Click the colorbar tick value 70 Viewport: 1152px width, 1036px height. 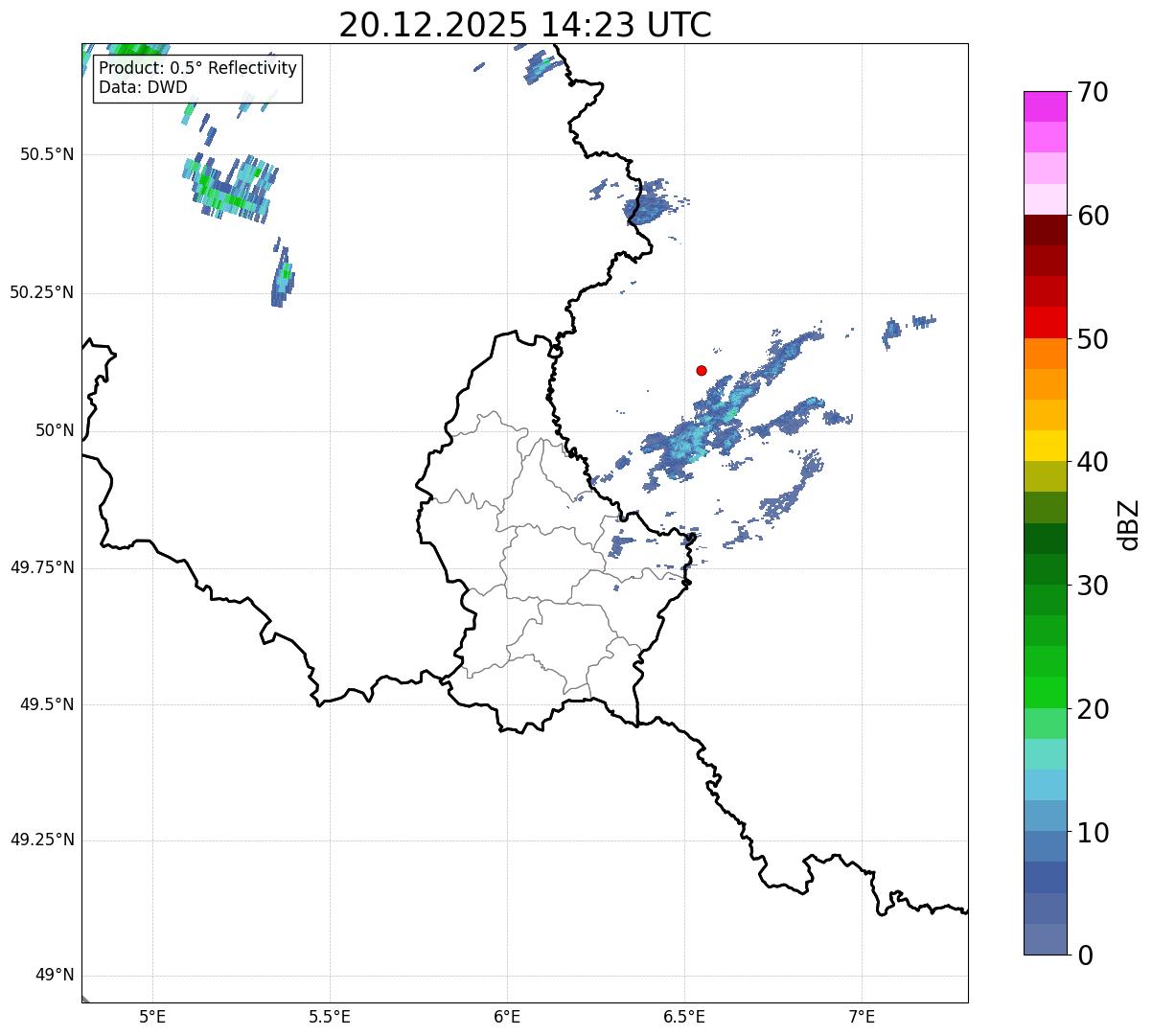point(1092,92)
